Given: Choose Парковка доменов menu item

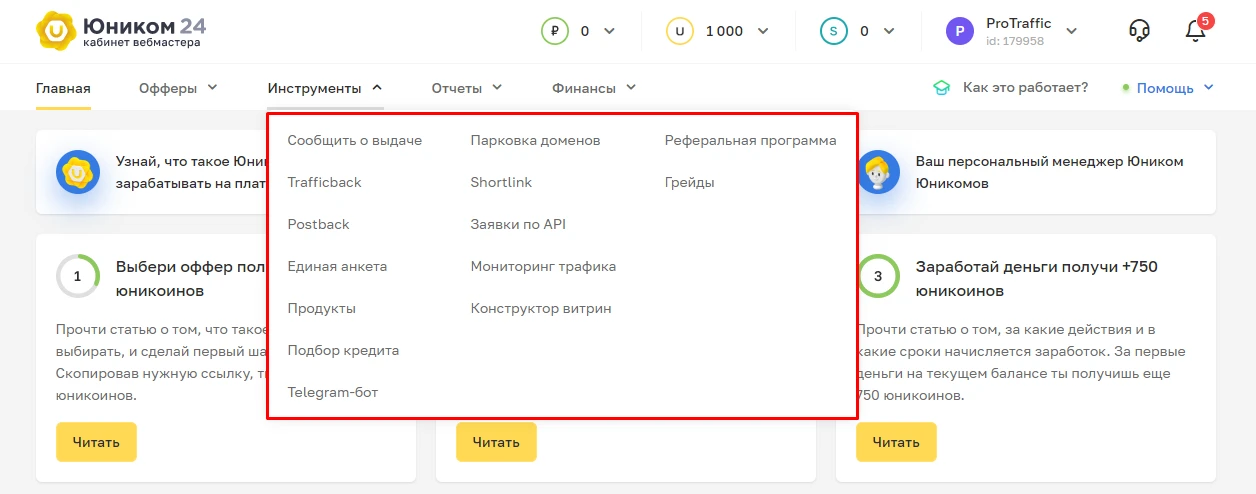Looking at the screenshot, I should pyautogui.click(x=535, y=140).
